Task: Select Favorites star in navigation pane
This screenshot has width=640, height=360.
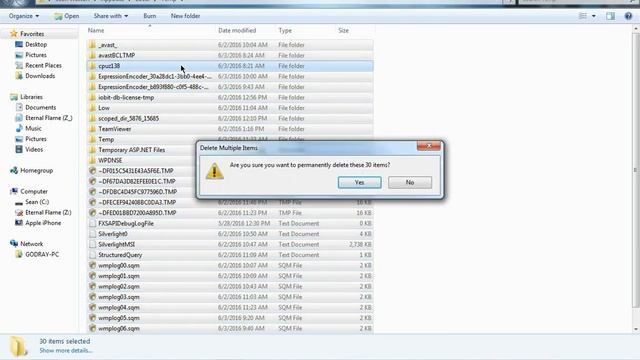Action: tap(14, 34)
